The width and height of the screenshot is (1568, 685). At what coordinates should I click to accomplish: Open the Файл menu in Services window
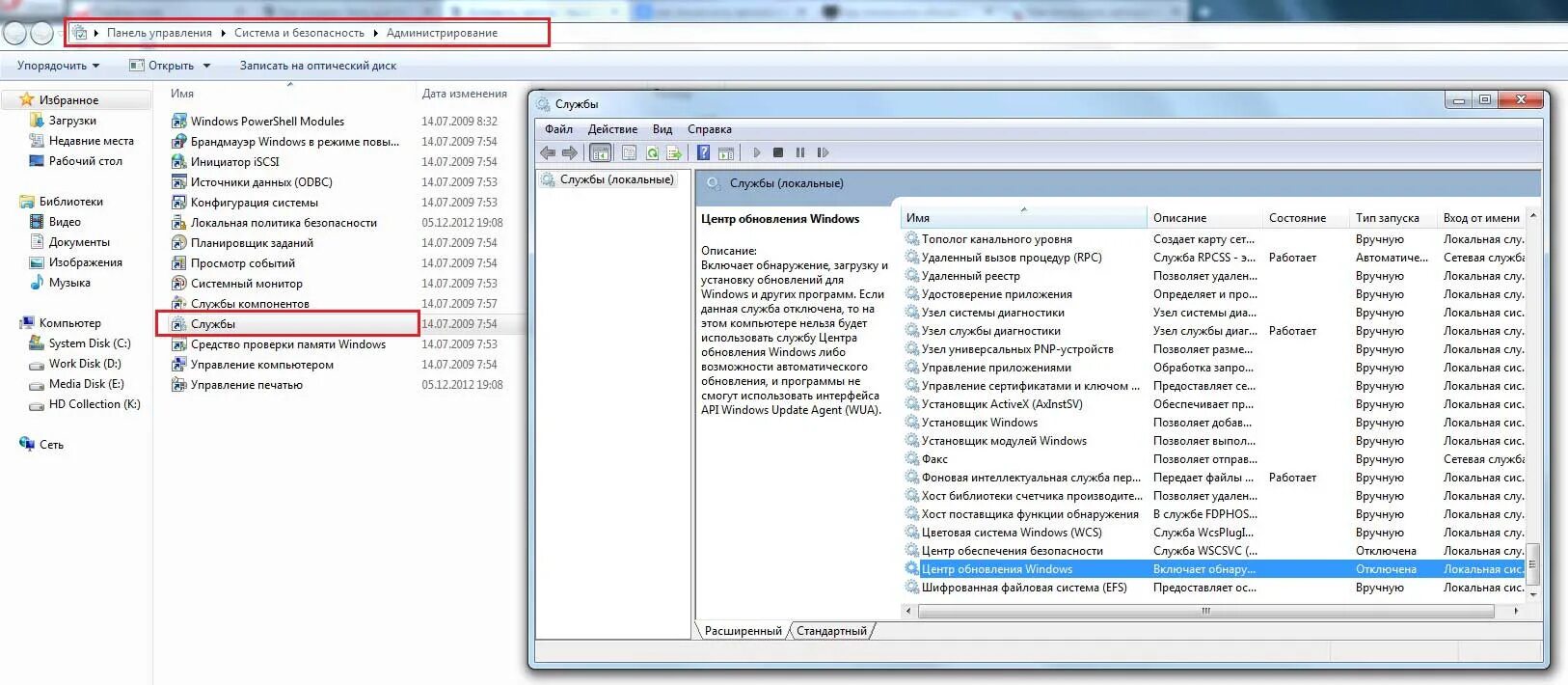click(558, 129)
